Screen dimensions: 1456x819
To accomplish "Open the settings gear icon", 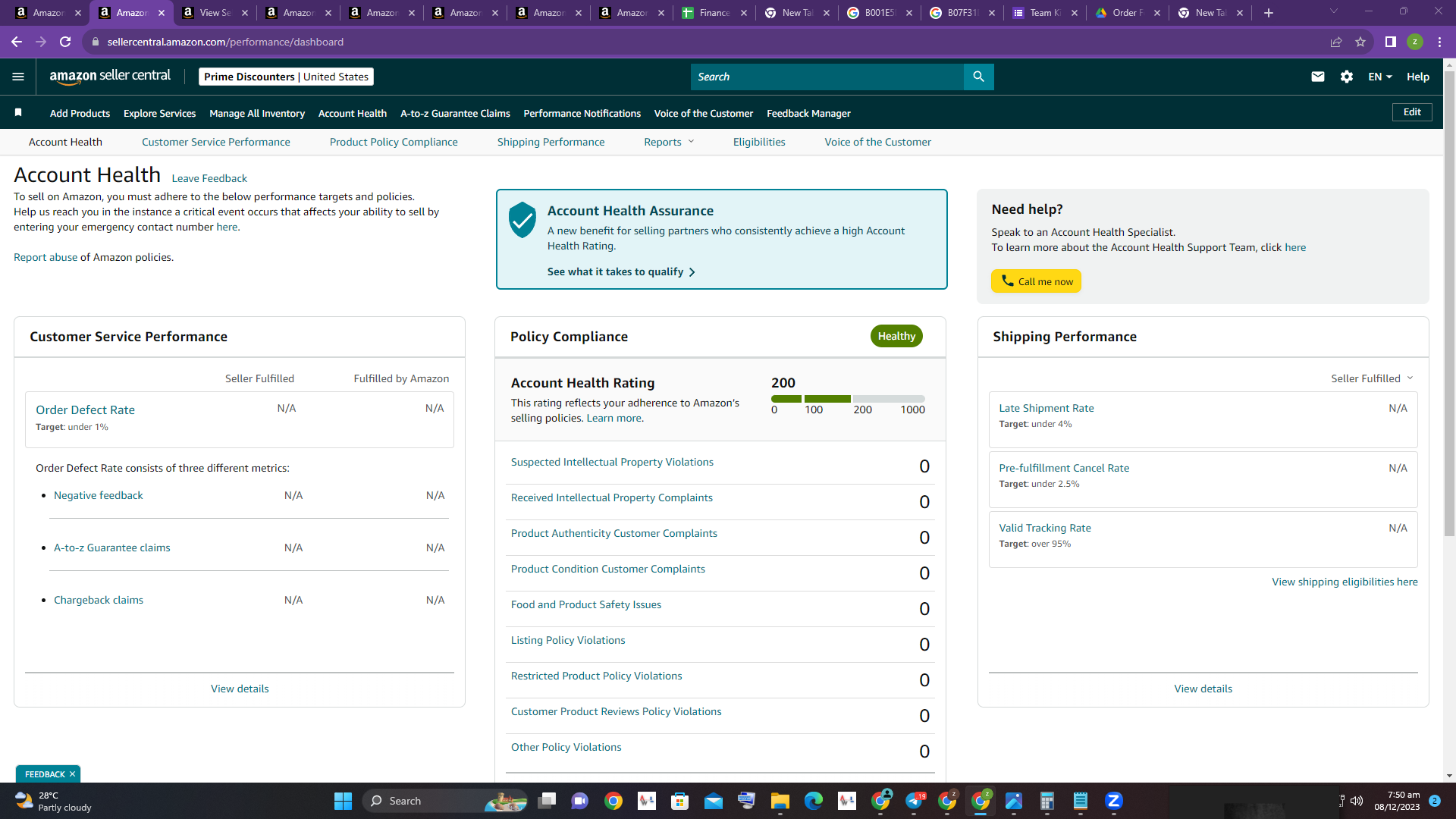I will (1347, 77).
